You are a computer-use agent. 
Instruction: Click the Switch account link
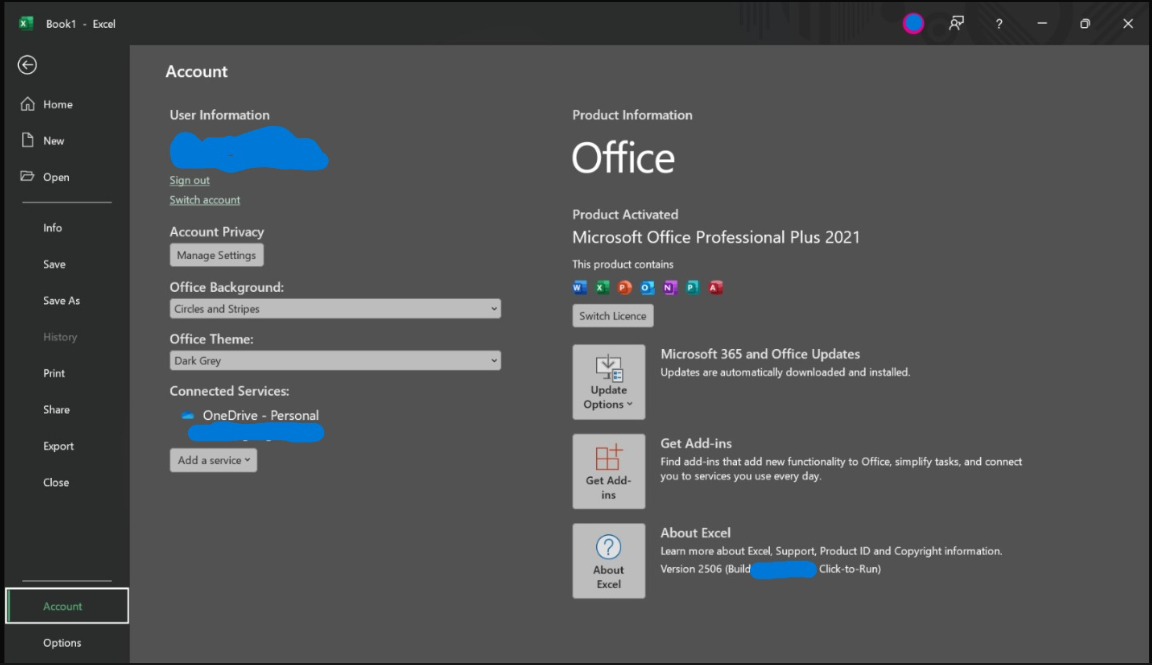click(205, 200)
